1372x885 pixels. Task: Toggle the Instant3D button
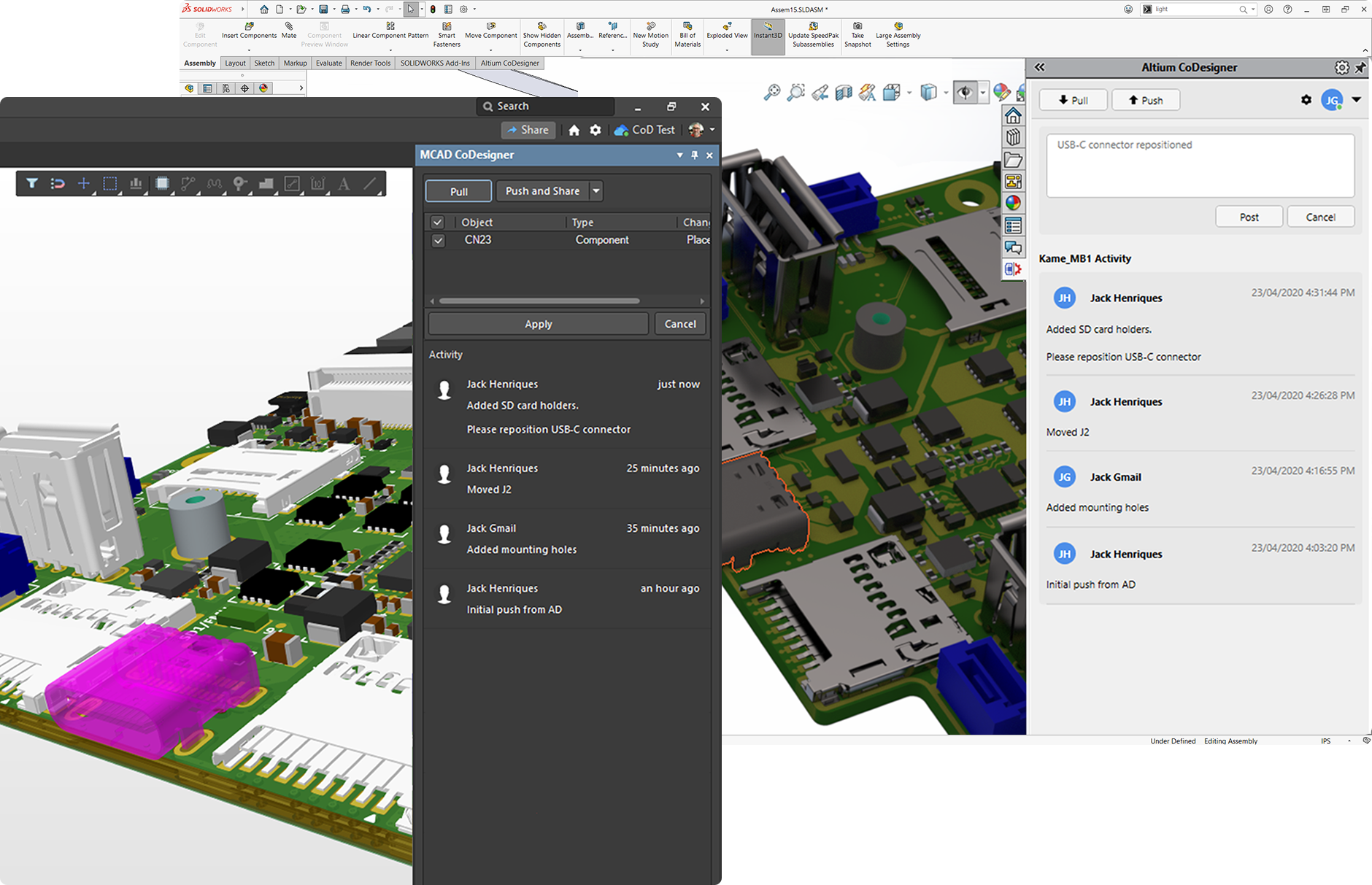(x=768, y=35)
